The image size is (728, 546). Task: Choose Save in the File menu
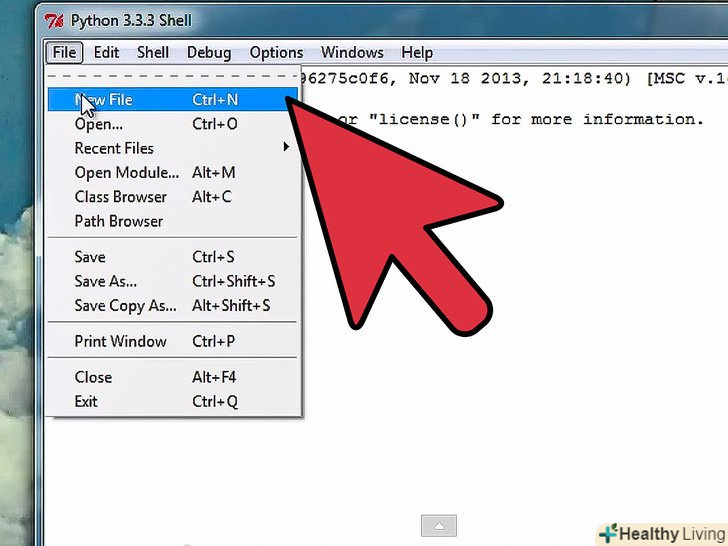tap(173, 257)
